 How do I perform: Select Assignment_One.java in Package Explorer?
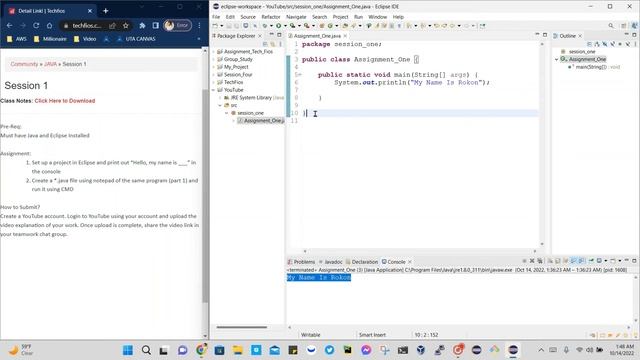click(x=260, y=120)
